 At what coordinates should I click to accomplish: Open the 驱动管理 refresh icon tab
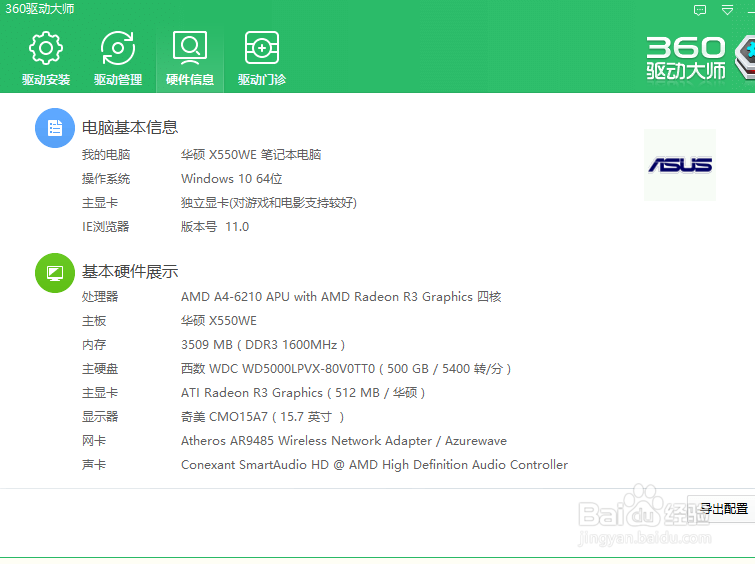118,58
